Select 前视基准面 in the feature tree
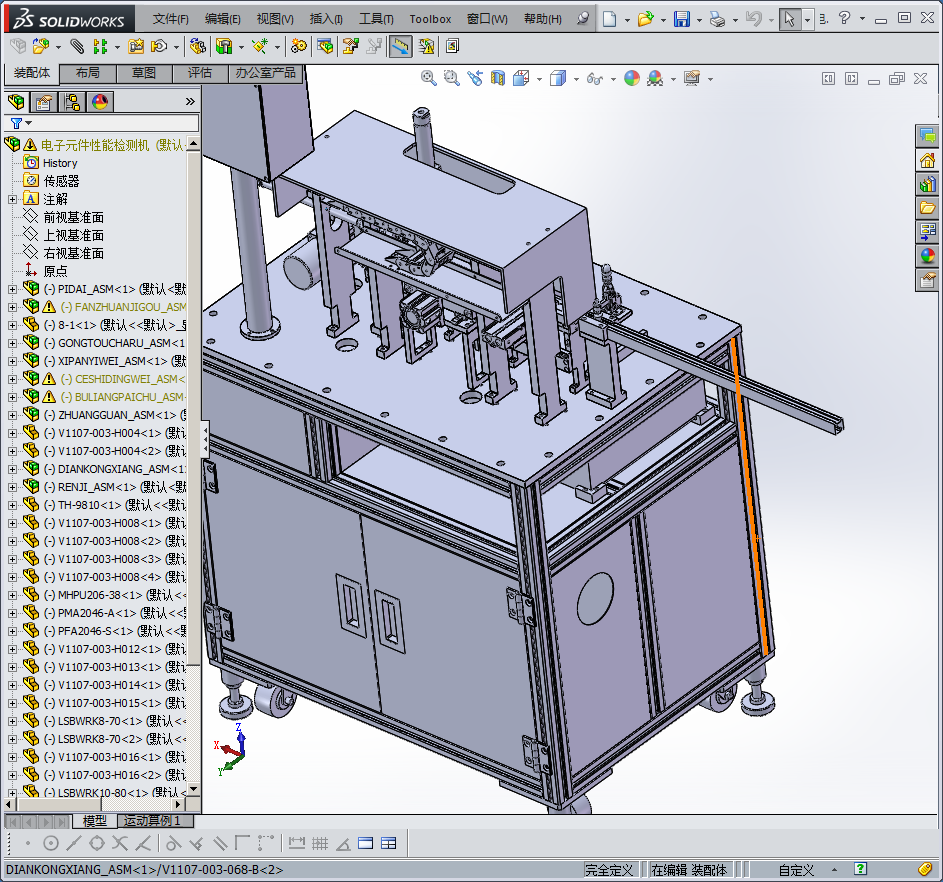Viewport: 943px width, 882px height. [73, 217]
